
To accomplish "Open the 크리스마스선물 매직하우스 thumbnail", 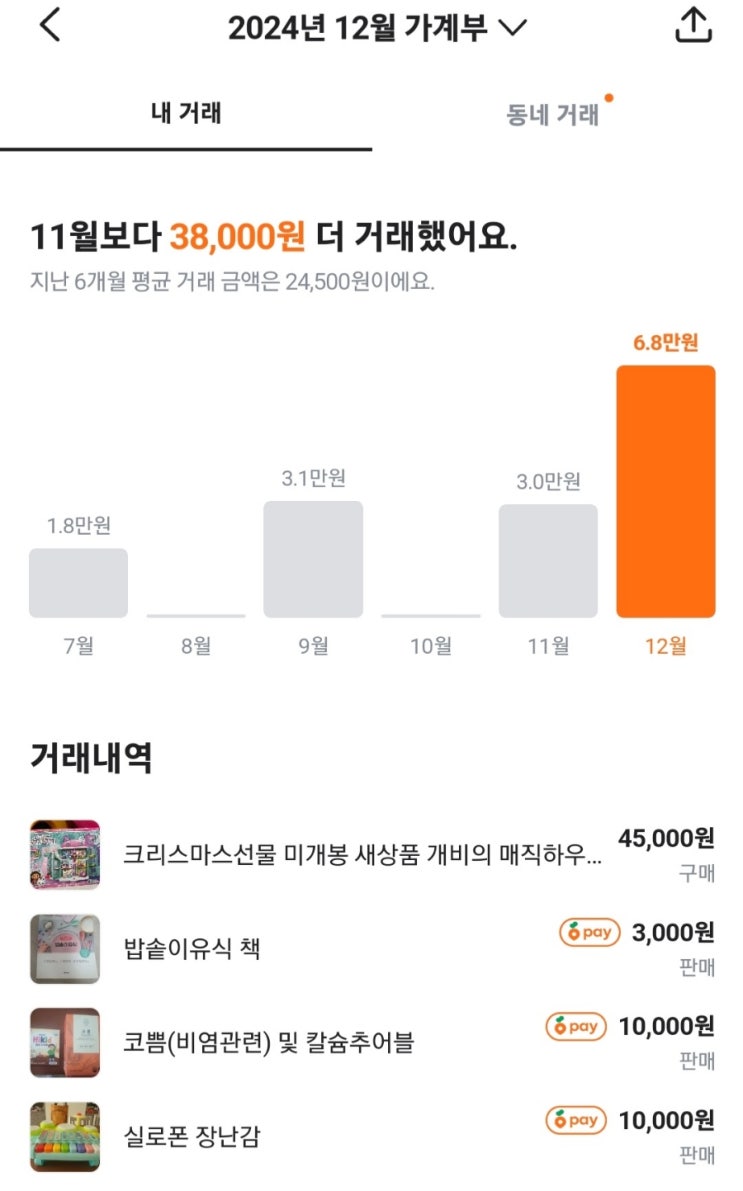I will (65, 854).
